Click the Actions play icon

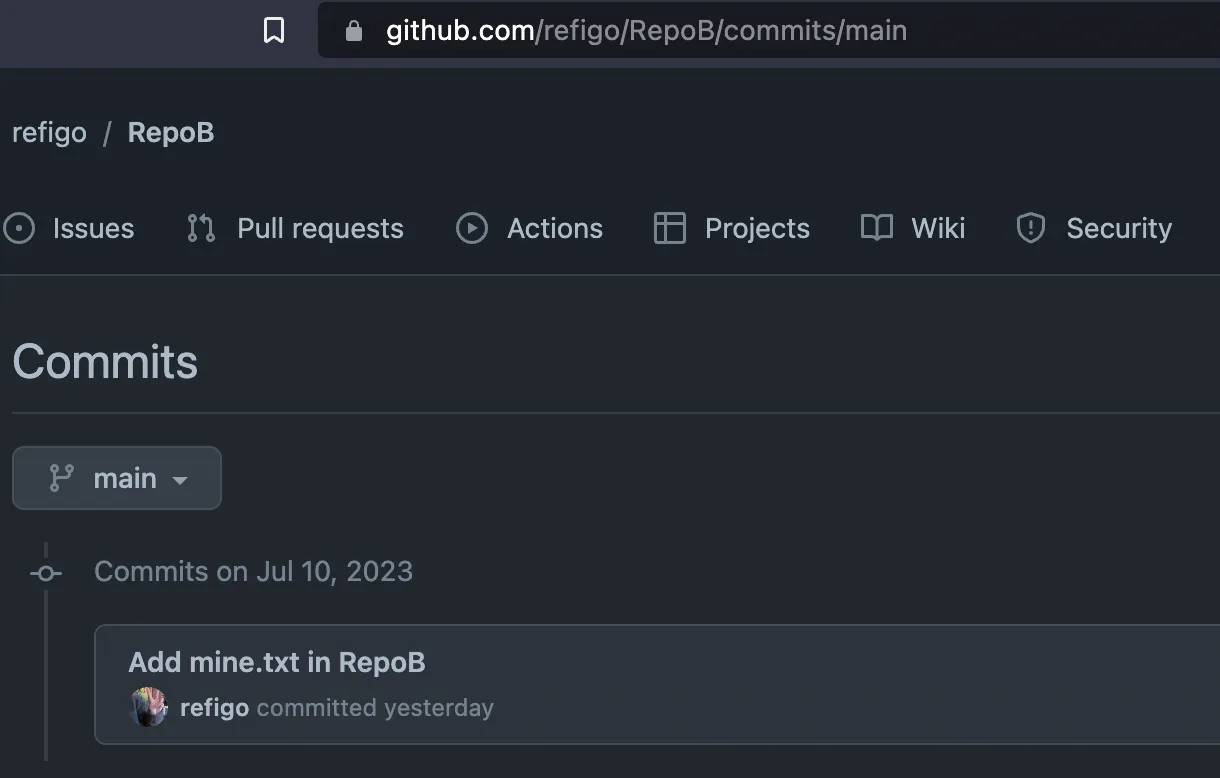[x=472, y=229]
